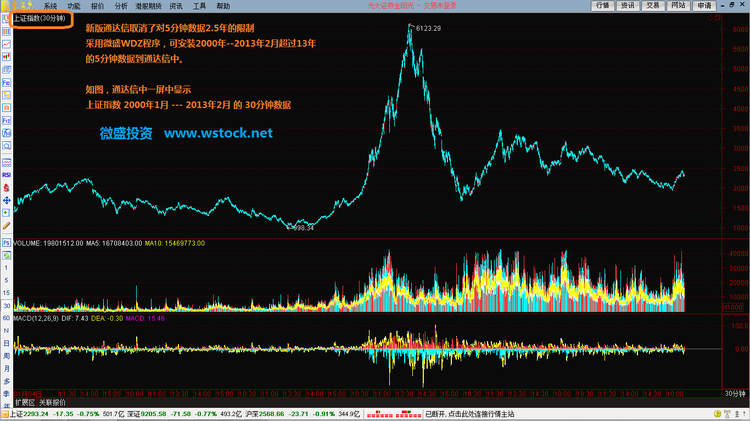Viewport: 750px width, 421px height.
Task: Open the 帮助 menu
Action: coord(223,6)
